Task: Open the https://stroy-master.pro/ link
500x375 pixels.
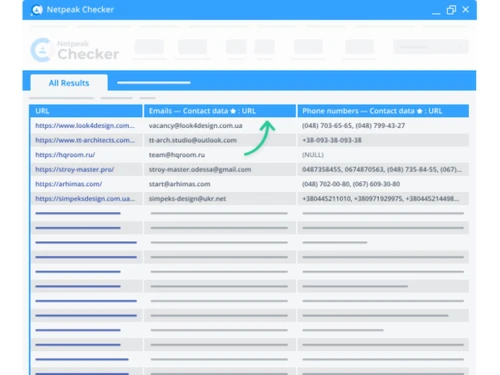Action: coord(75,170)
